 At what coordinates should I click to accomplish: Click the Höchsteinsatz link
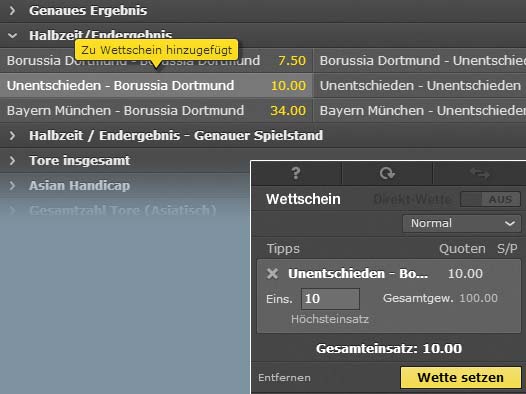coord(330,319)
